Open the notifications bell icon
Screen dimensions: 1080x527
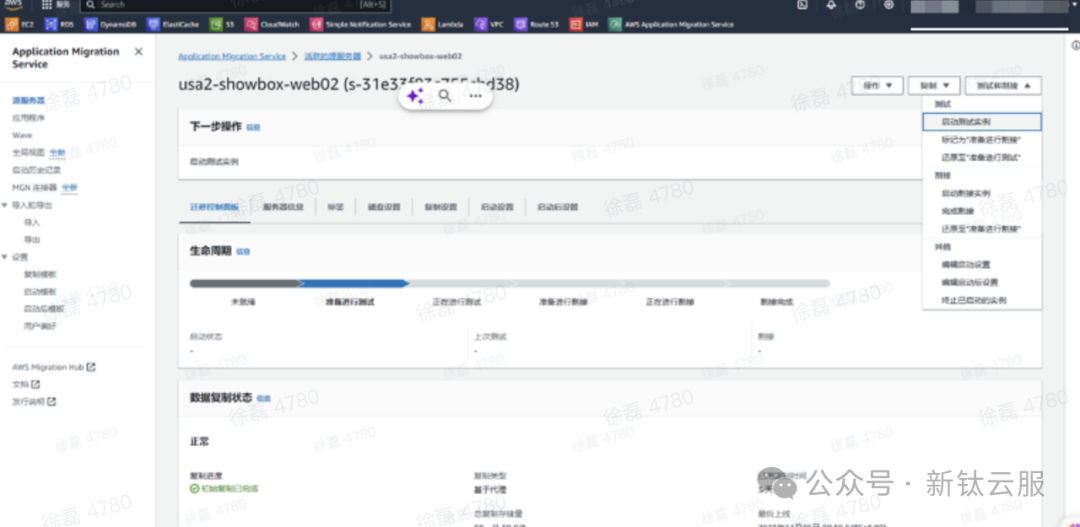831,4
